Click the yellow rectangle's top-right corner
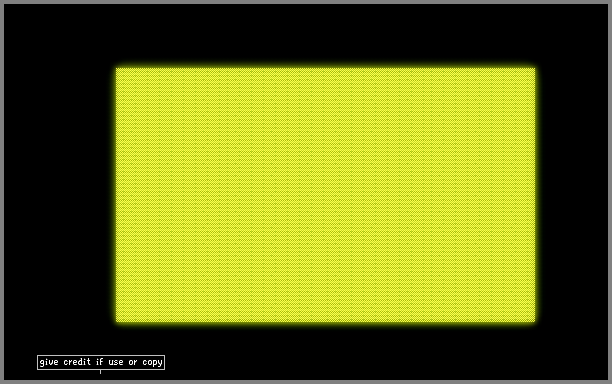Screen dimensions: 612x384 [535, 68]
